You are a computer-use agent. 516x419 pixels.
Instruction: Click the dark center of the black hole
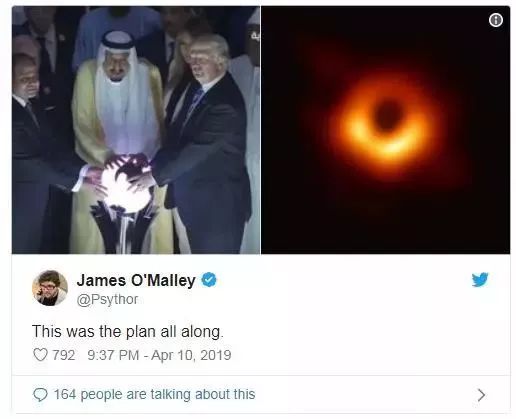click(387, 115)
